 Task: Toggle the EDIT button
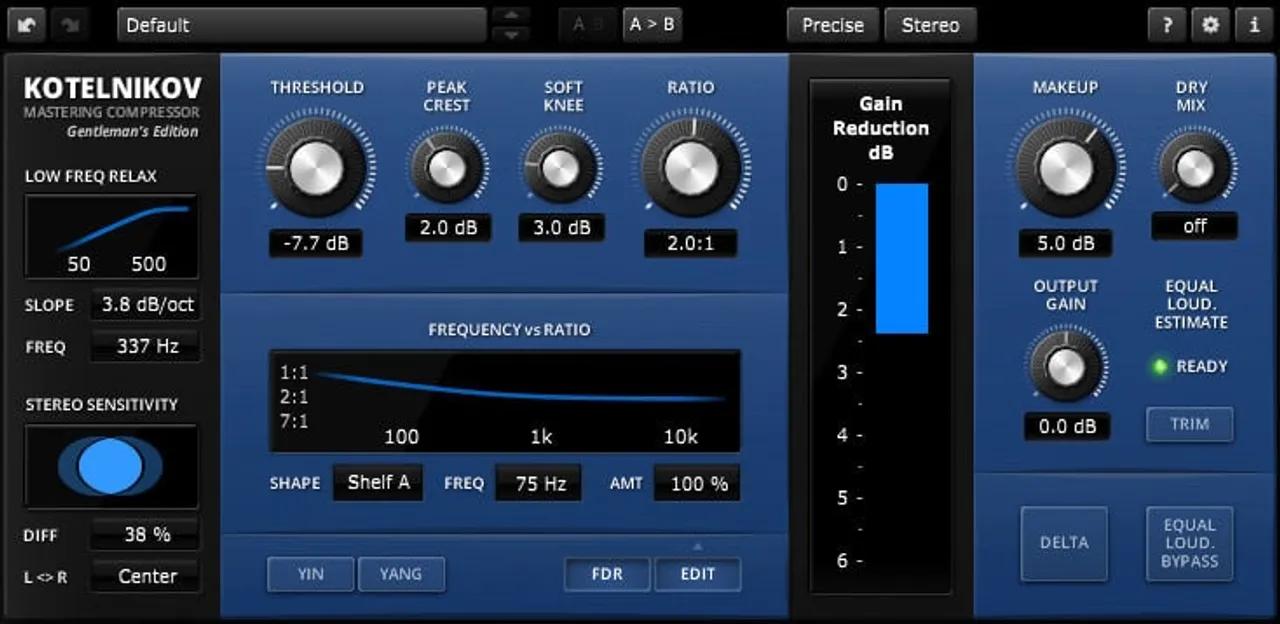pos(698,575)
